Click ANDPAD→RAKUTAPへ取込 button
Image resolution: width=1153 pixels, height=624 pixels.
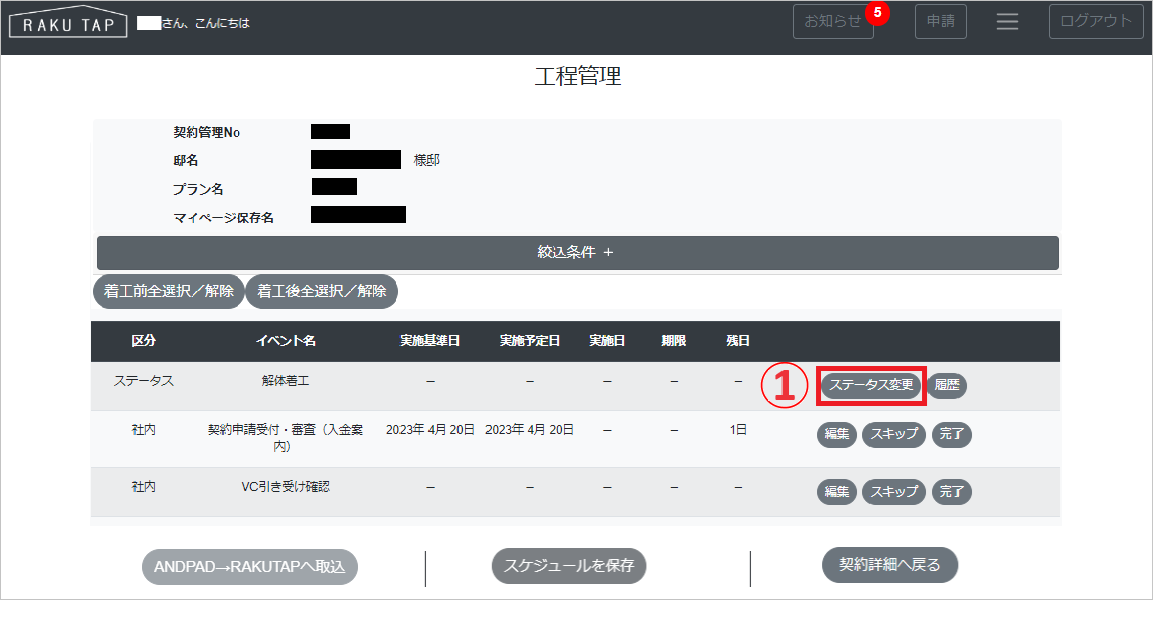[250, 567]
